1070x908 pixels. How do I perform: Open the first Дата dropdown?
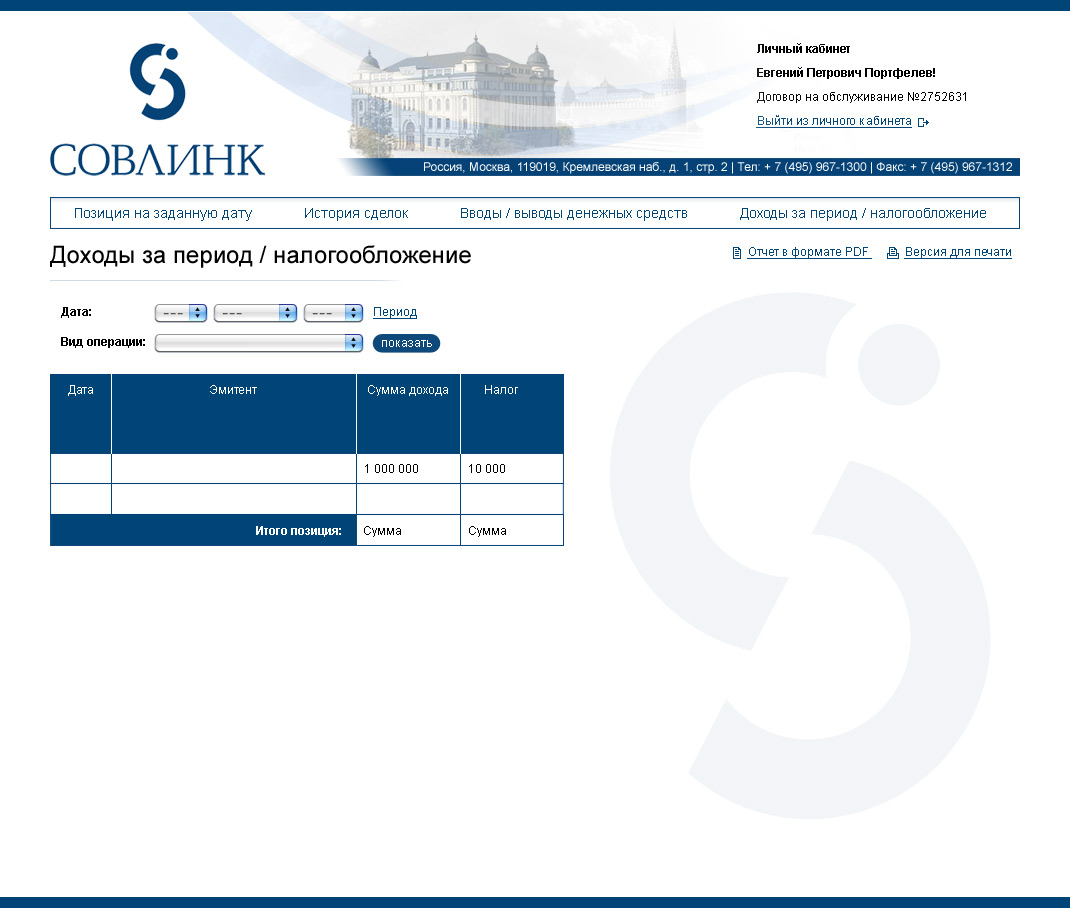coord(181,313)
